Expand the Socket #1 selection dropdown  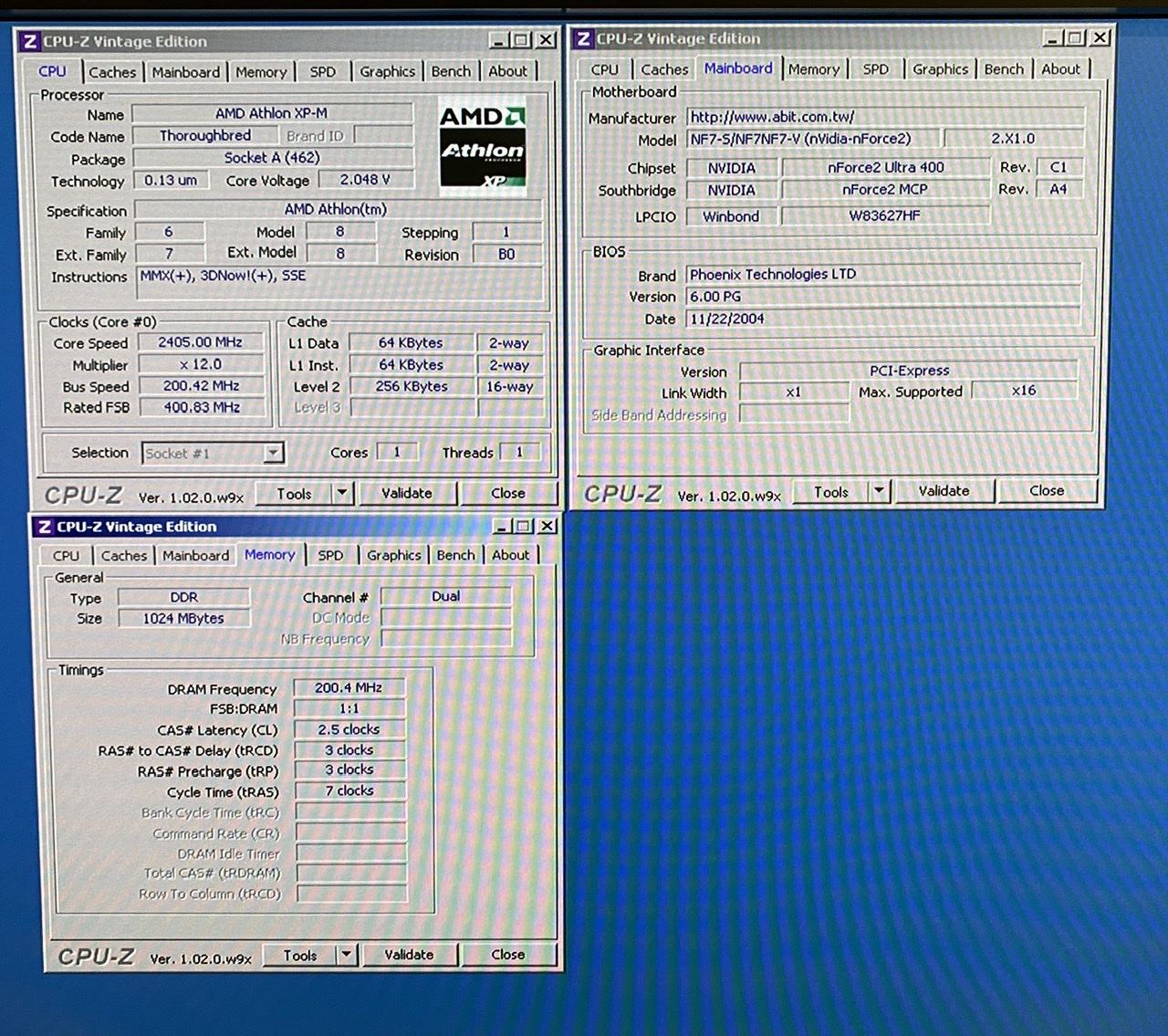point(273,453)
